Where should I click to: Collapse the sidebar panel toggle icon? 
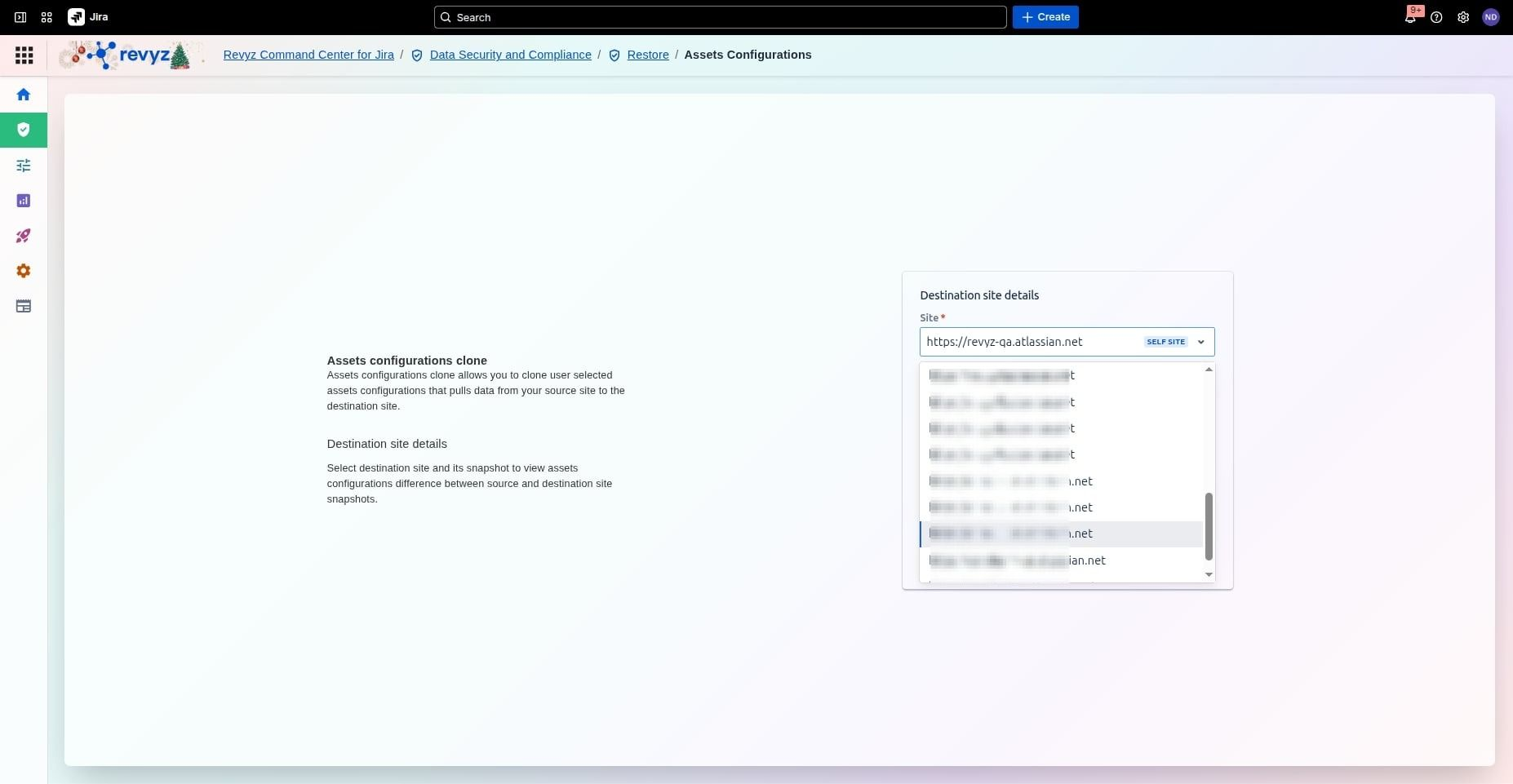click(20, 17)
